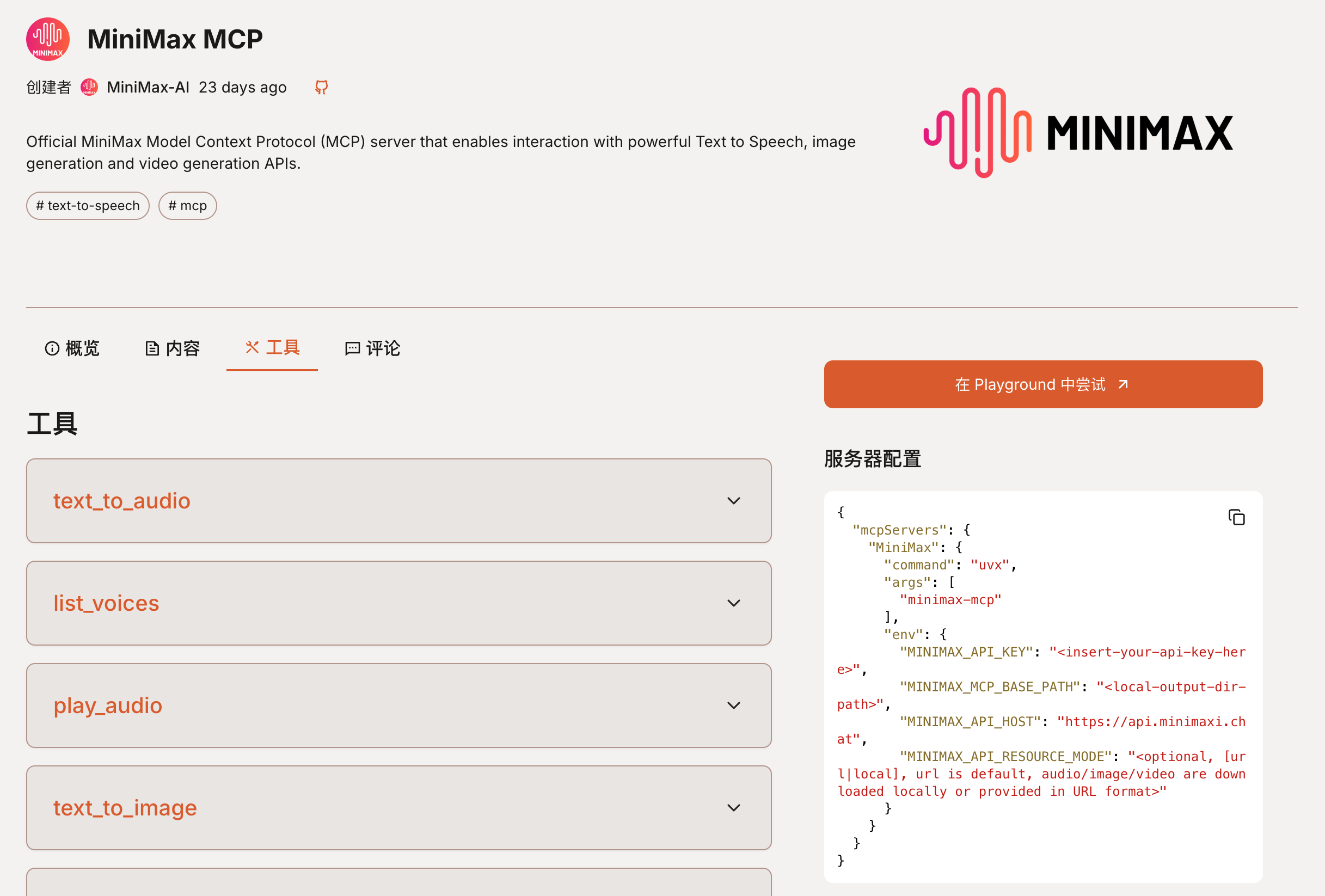Expand the text_to_audio chevron
Viewport: 1325px width, 896px height.
click(x=733, y=501)
